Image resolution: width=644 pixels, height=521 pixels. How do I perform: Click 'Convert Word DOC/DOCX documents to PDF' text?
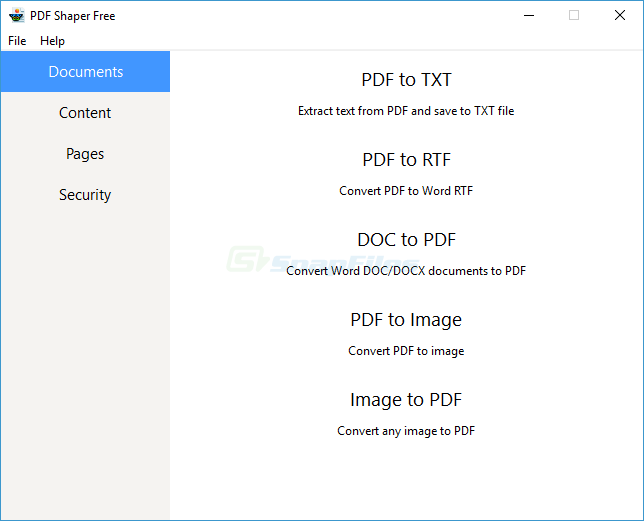tap(406, 271)
